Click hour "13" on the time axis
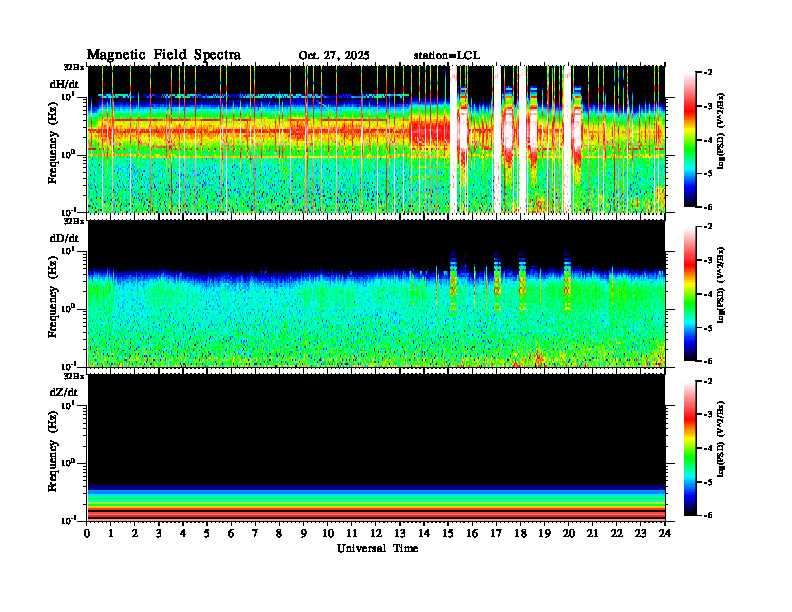Viewport: 792px width, 612px height. point(400,533)
